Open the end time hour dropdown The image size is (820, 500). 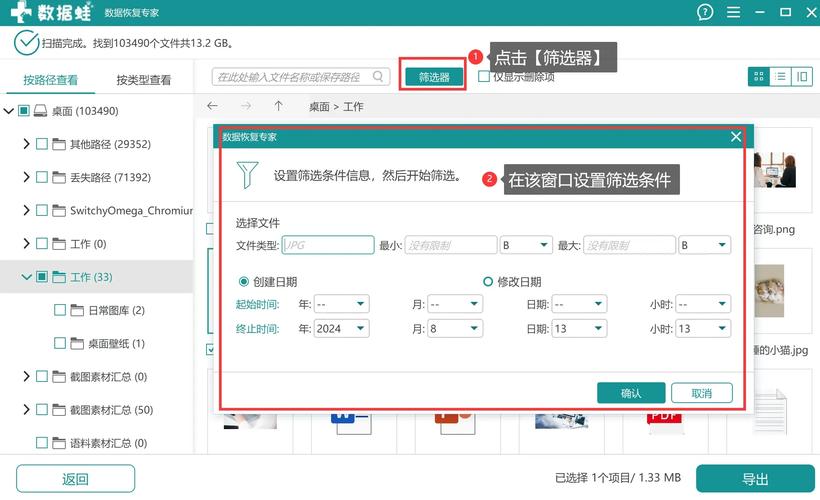tap(703, 328)
